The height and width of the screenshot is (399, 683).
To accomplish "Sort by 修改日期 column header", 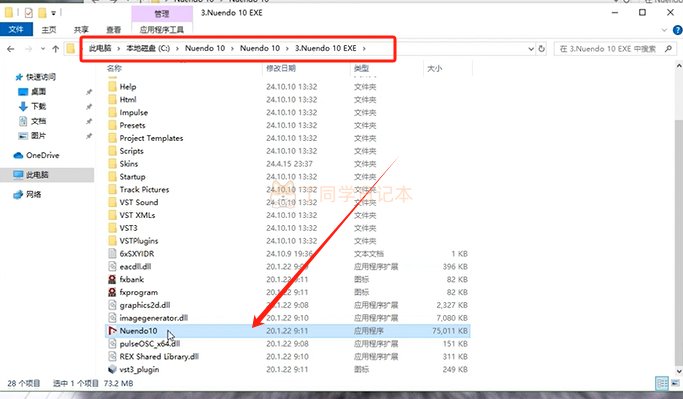I will click(x=281, y=68).
